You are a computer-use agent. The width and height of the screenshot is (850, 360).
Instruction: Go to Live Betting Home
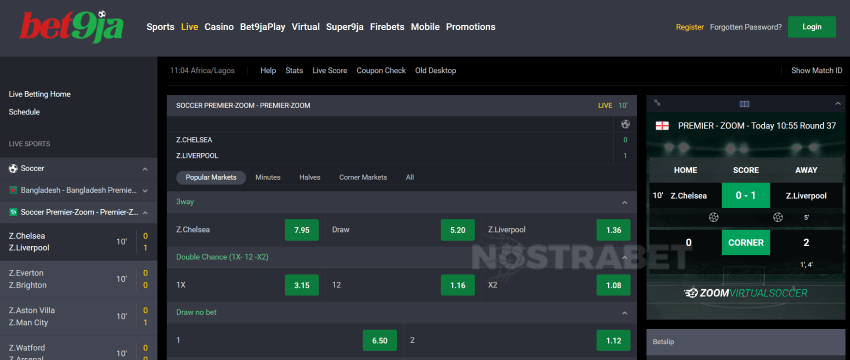pyautogui.click(x=40, y=94)
